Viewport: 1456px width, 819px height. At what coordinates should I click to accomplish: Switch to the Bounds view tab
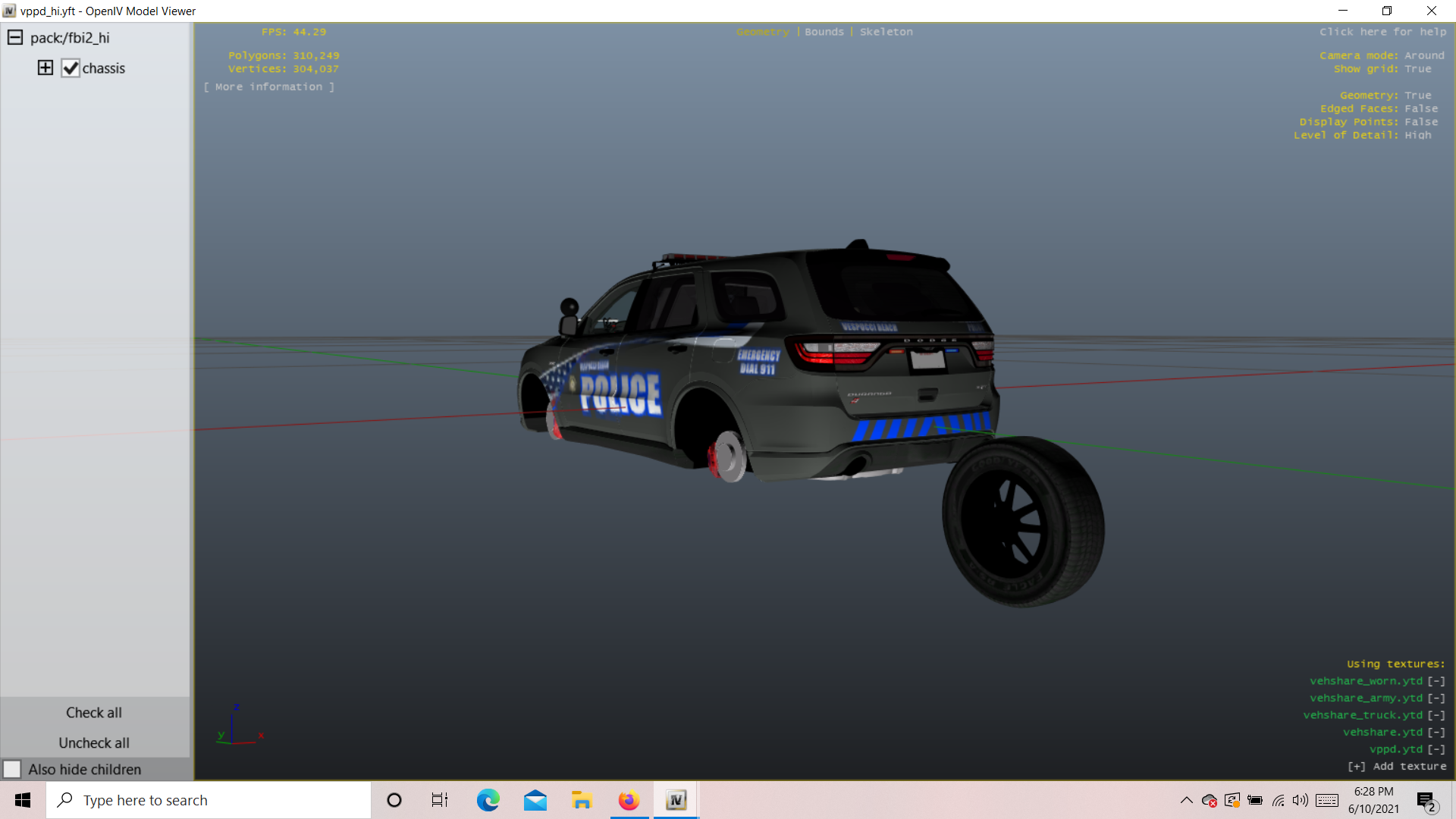824,32
